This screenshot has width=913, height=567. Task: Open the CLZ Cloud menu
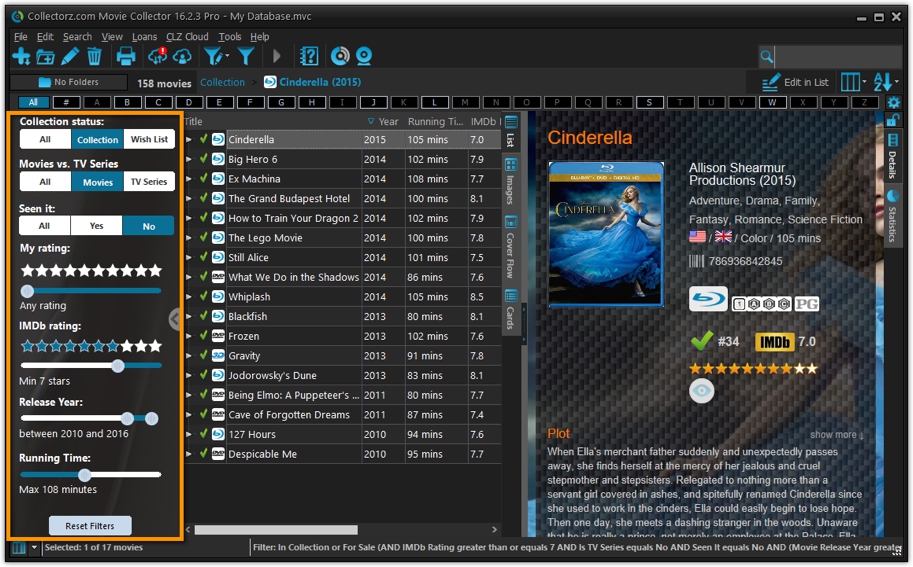(x=187, y=37)
